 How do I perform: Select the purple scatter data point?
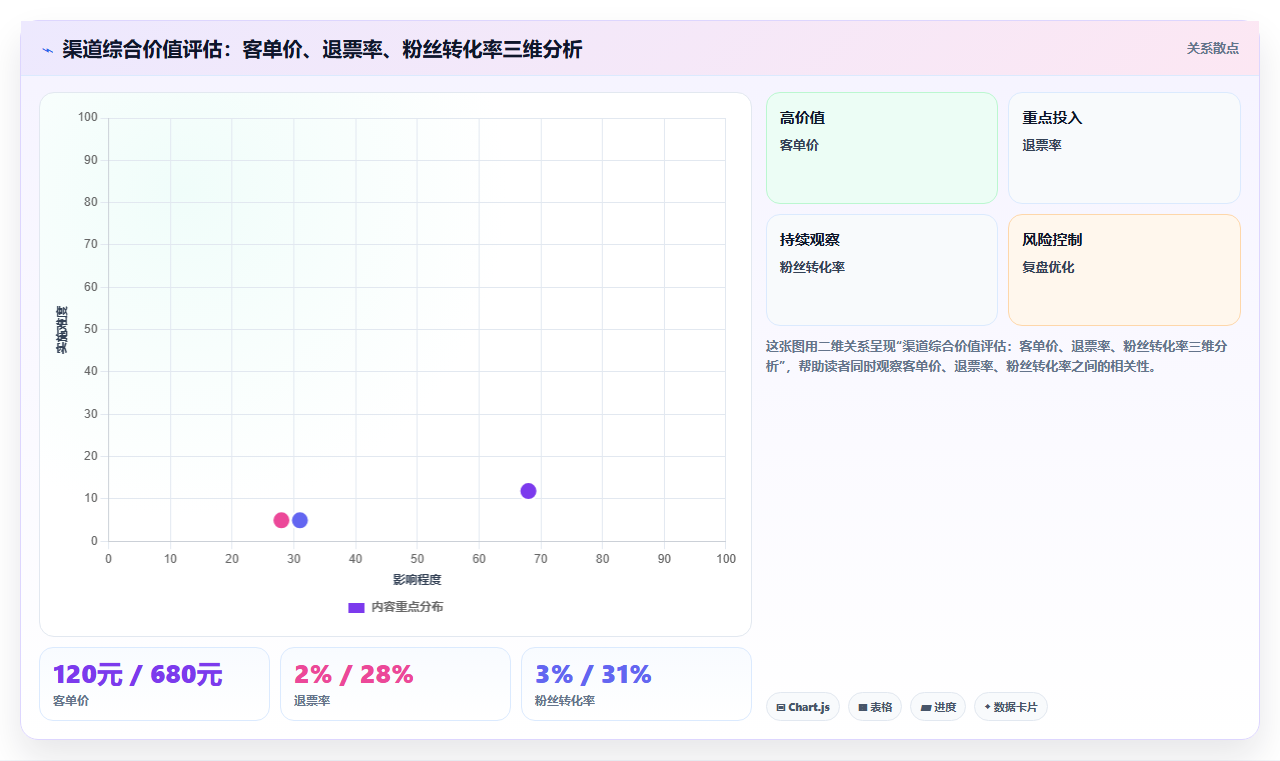(528, 491)
